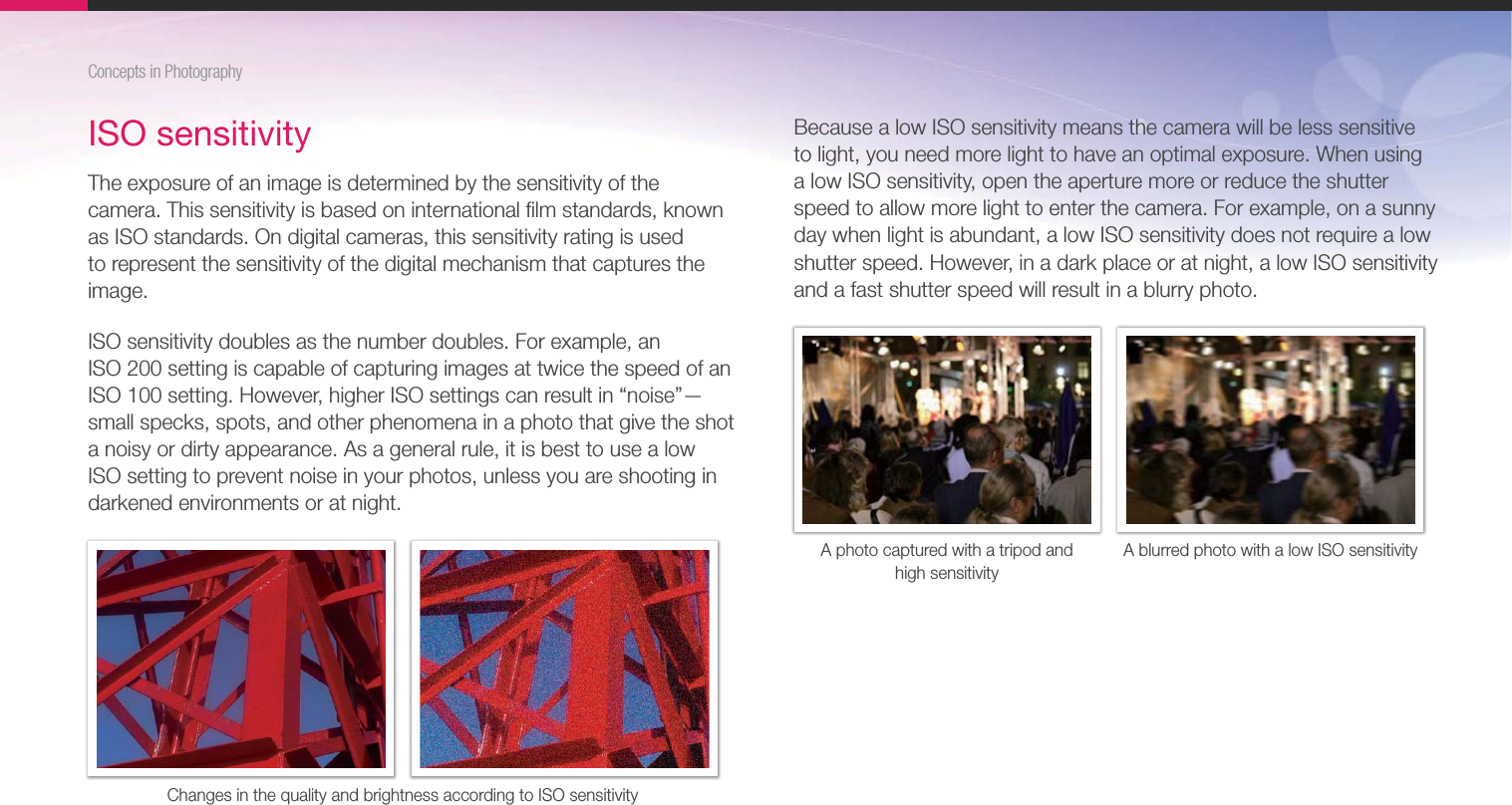Click the line 'darkened environments or at night.'

[x=244, y=503]
